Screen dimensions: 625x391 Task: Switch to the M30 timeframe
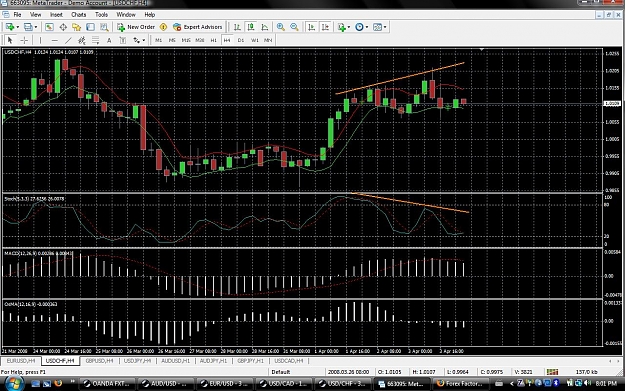click(200, 40)
